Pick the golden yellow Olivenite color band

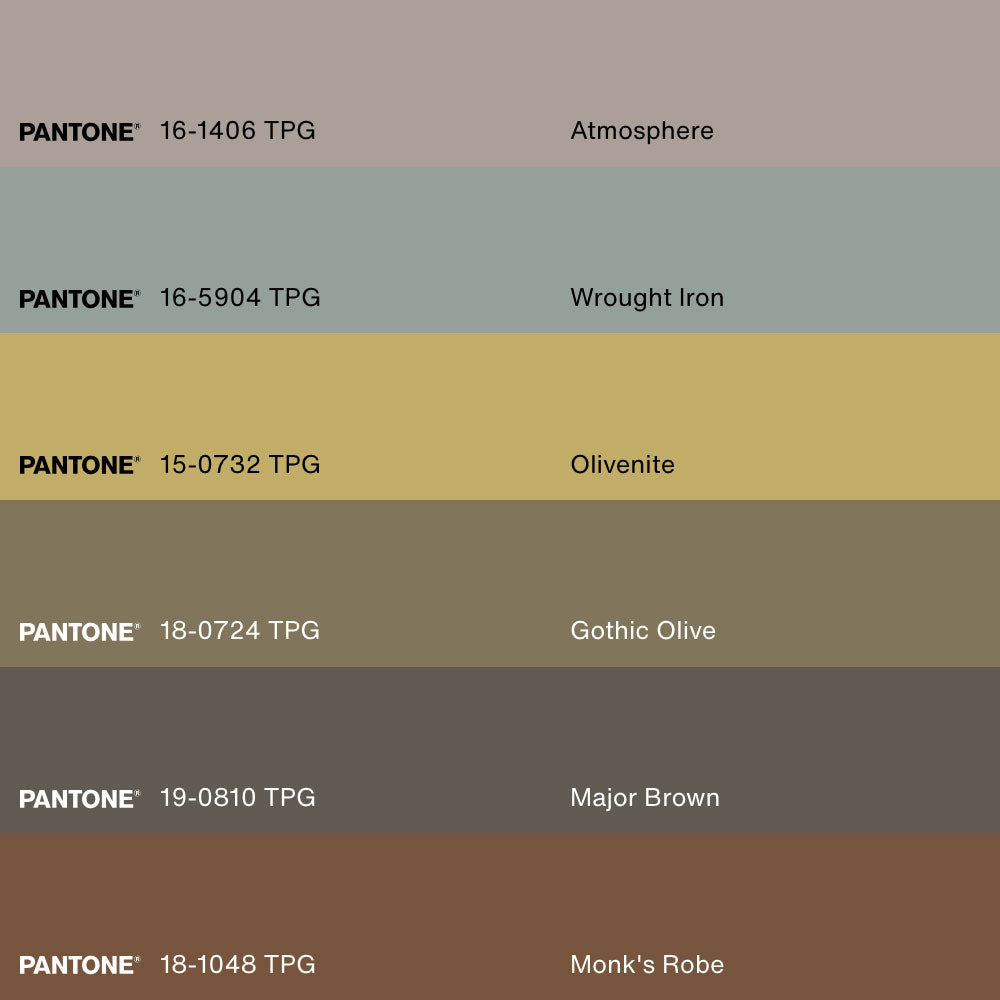click(x=500, y=390)
